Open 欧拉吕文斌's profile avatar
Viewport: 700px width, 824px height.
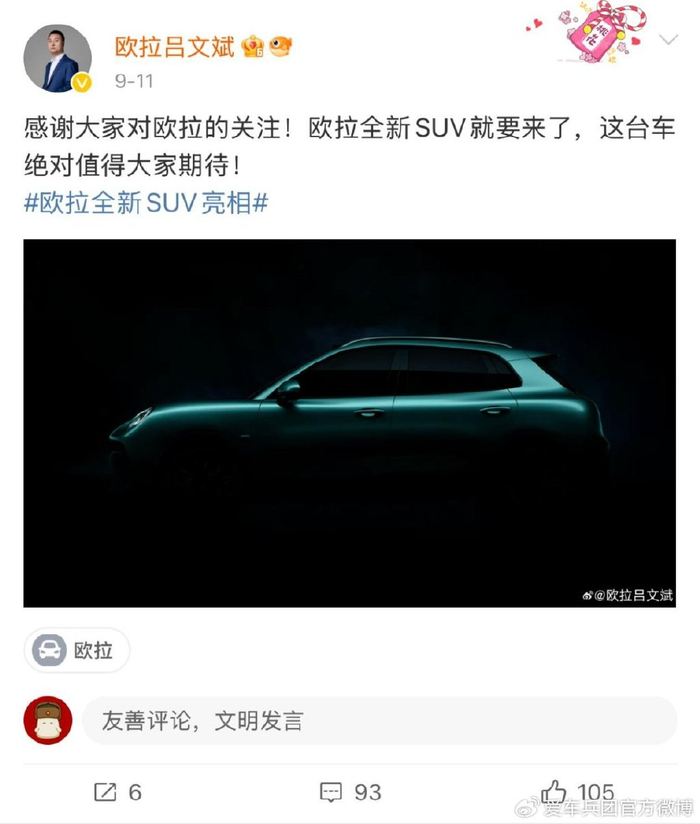click(58, 58)
